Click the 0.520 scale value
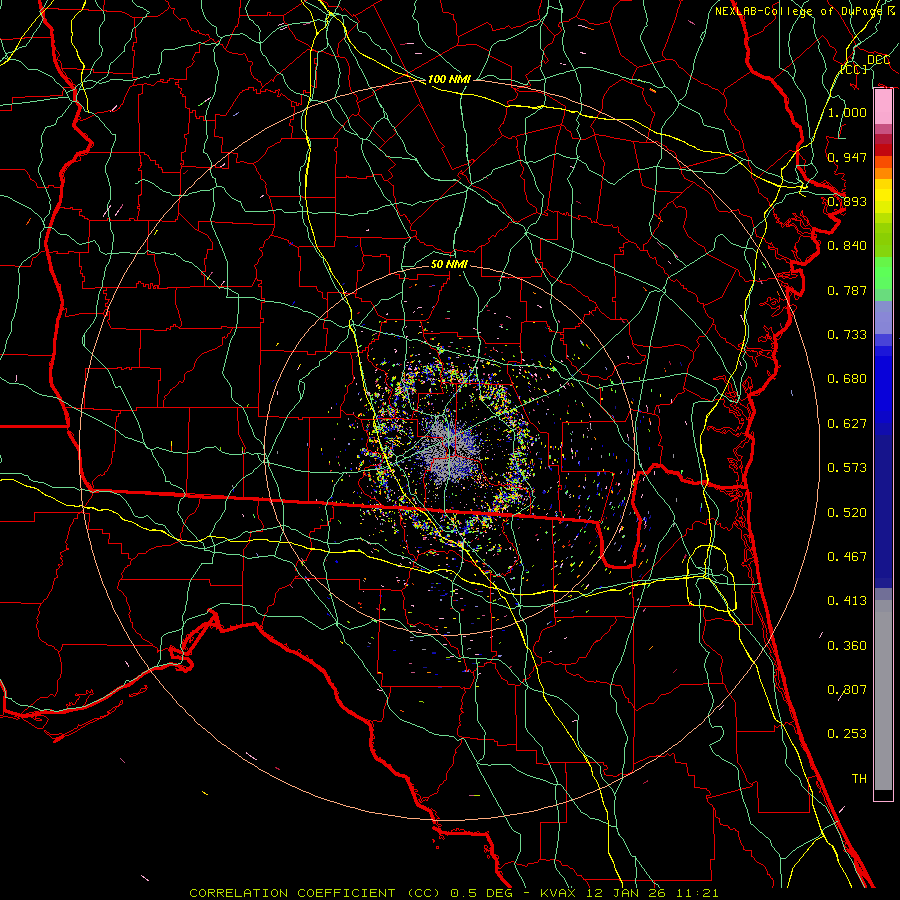The height and width of the screenshot is (900, 900). pos(847,513)
